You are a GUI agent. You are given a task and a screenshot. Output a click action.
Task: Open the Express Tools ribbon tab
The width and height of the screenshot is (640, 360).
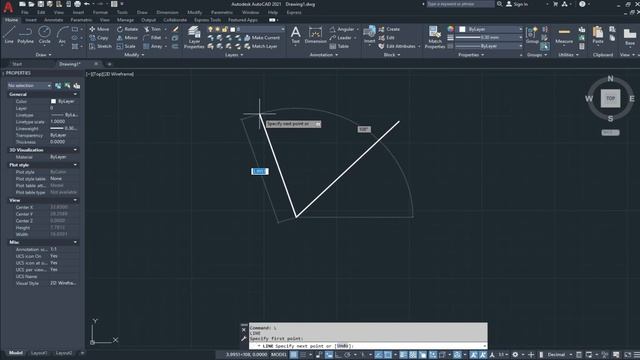(207, 20)
